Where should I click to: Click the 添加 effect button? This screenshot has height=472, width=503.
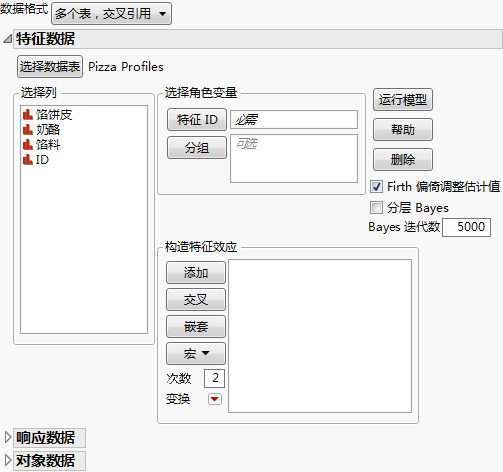[196, 273]
